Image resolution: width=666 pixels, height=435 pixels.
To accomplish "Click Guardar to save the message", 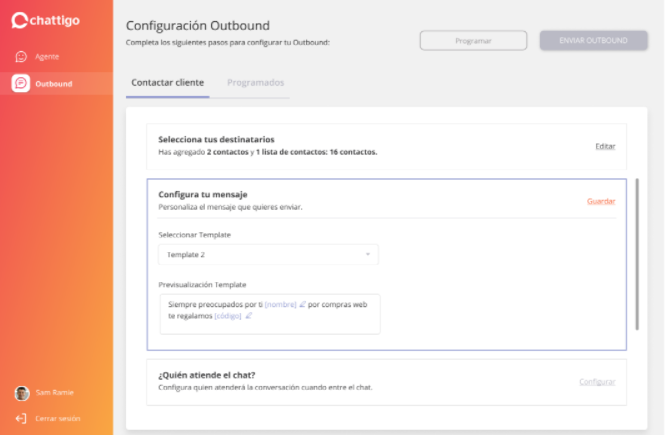I will point(601,201).
